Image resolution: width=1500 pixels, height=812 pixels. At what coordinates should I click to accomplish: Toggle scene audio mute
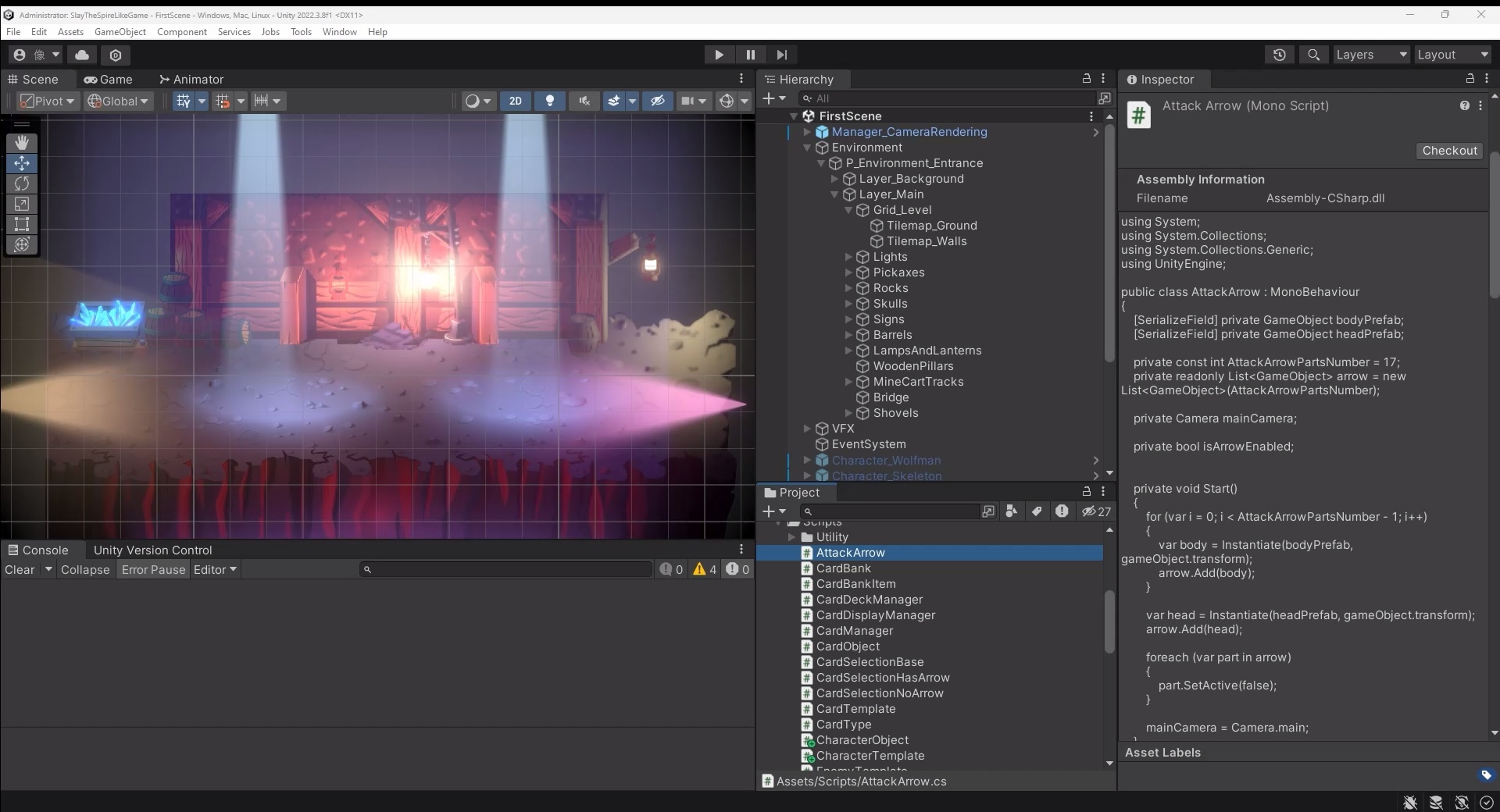click(x=584, y=101)
